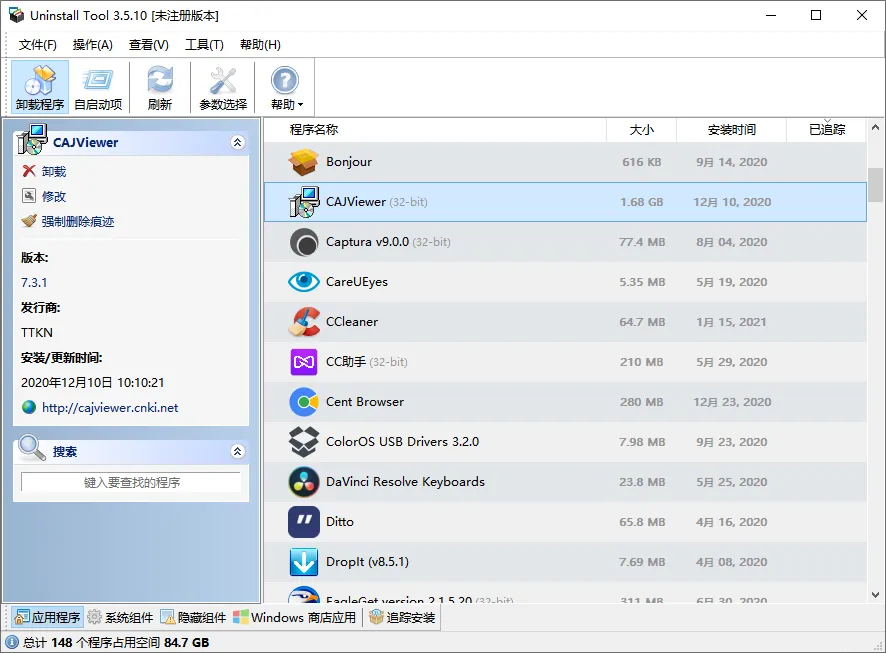Open the 查看(V) menu
Screen dimensions: 886x653
tap(149, 45)
